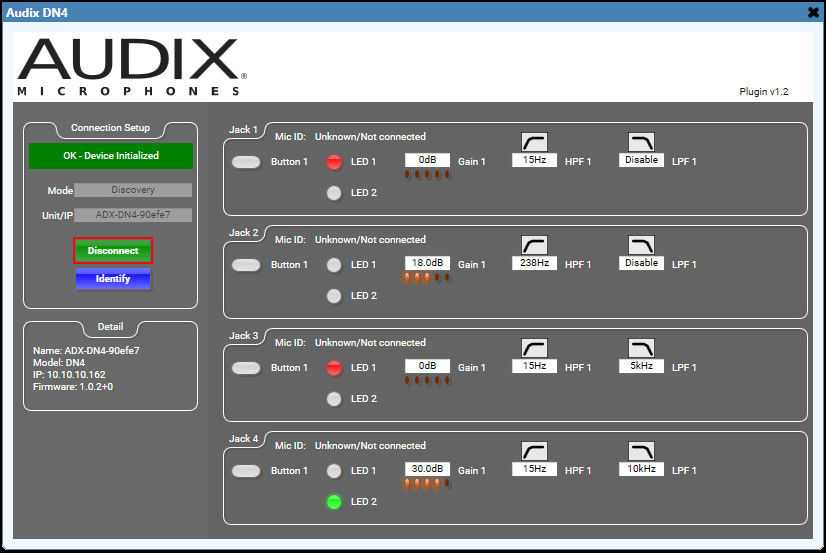Click the OK - Device Initialized status bar
Screen dimensions: 826x553
(111, 156)
